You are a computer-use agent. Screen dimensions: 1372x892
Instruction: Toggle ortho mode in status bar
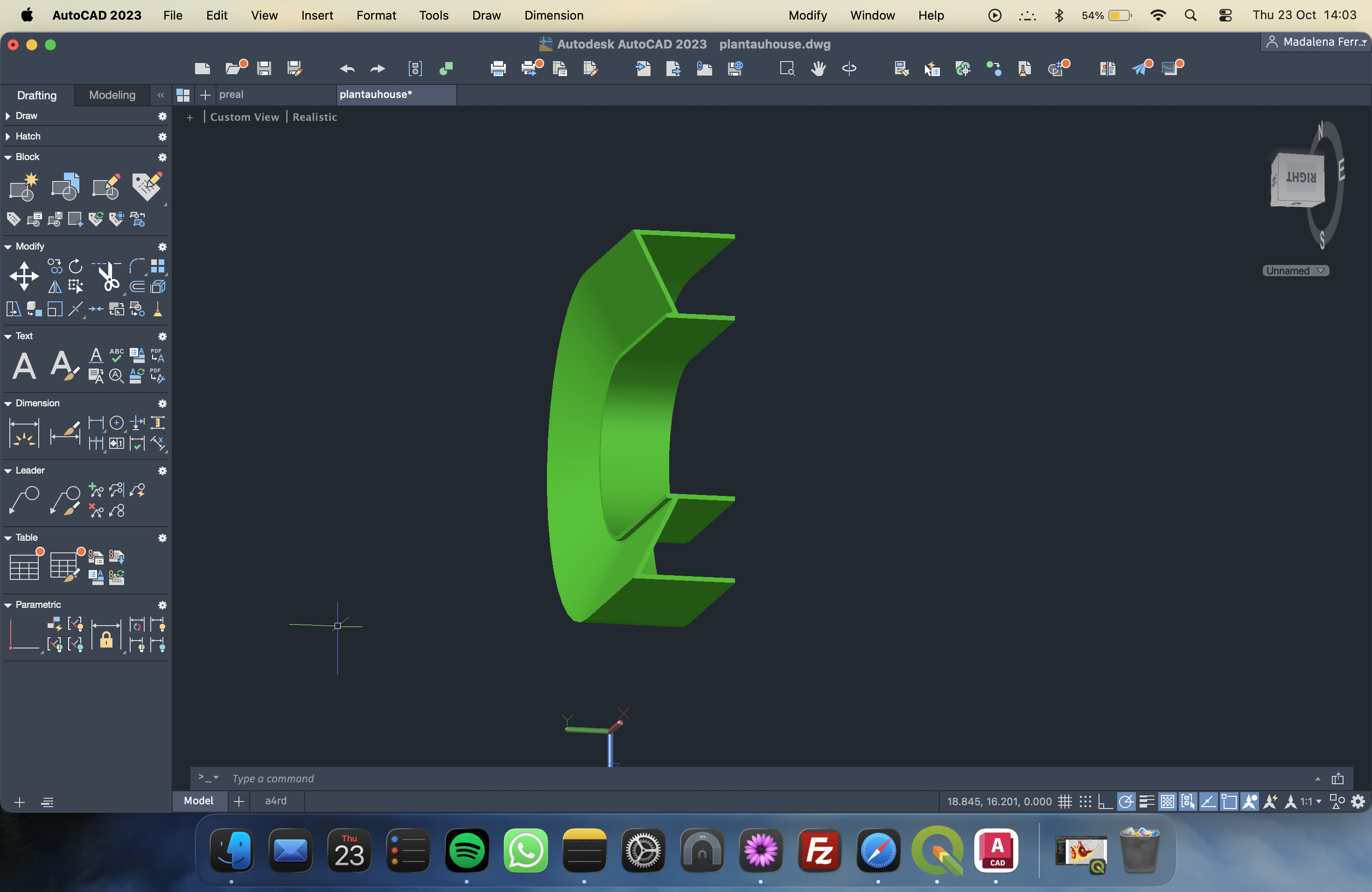[x=1105, y=801]
